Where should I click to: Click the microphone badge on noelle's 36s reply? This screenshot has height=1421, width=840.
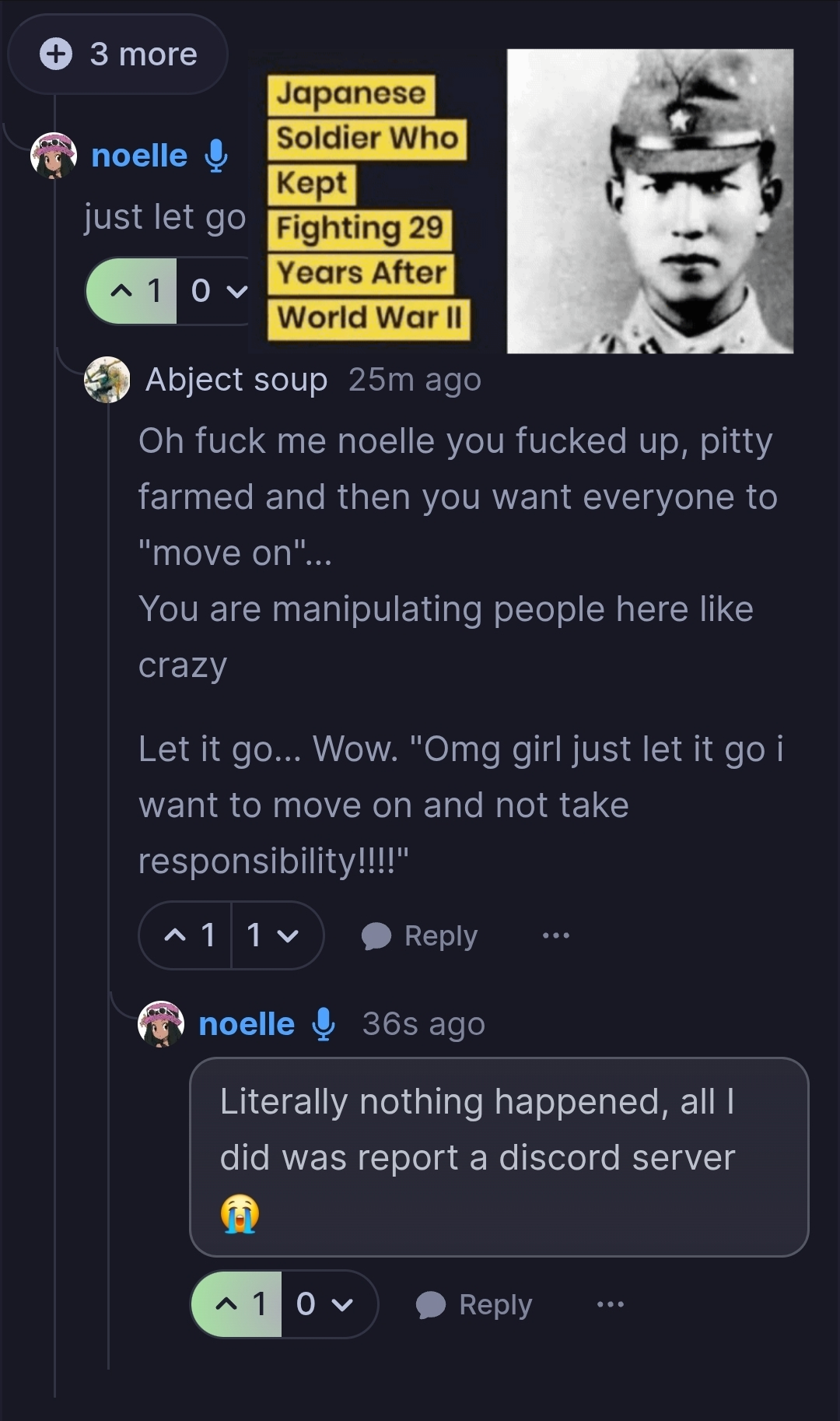pyautogui.click(x=324, y=1024)
